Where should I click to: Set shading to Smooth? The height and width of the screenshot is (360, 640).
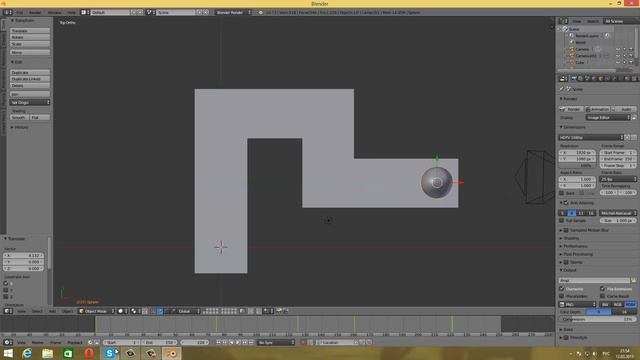pos(19,117)
